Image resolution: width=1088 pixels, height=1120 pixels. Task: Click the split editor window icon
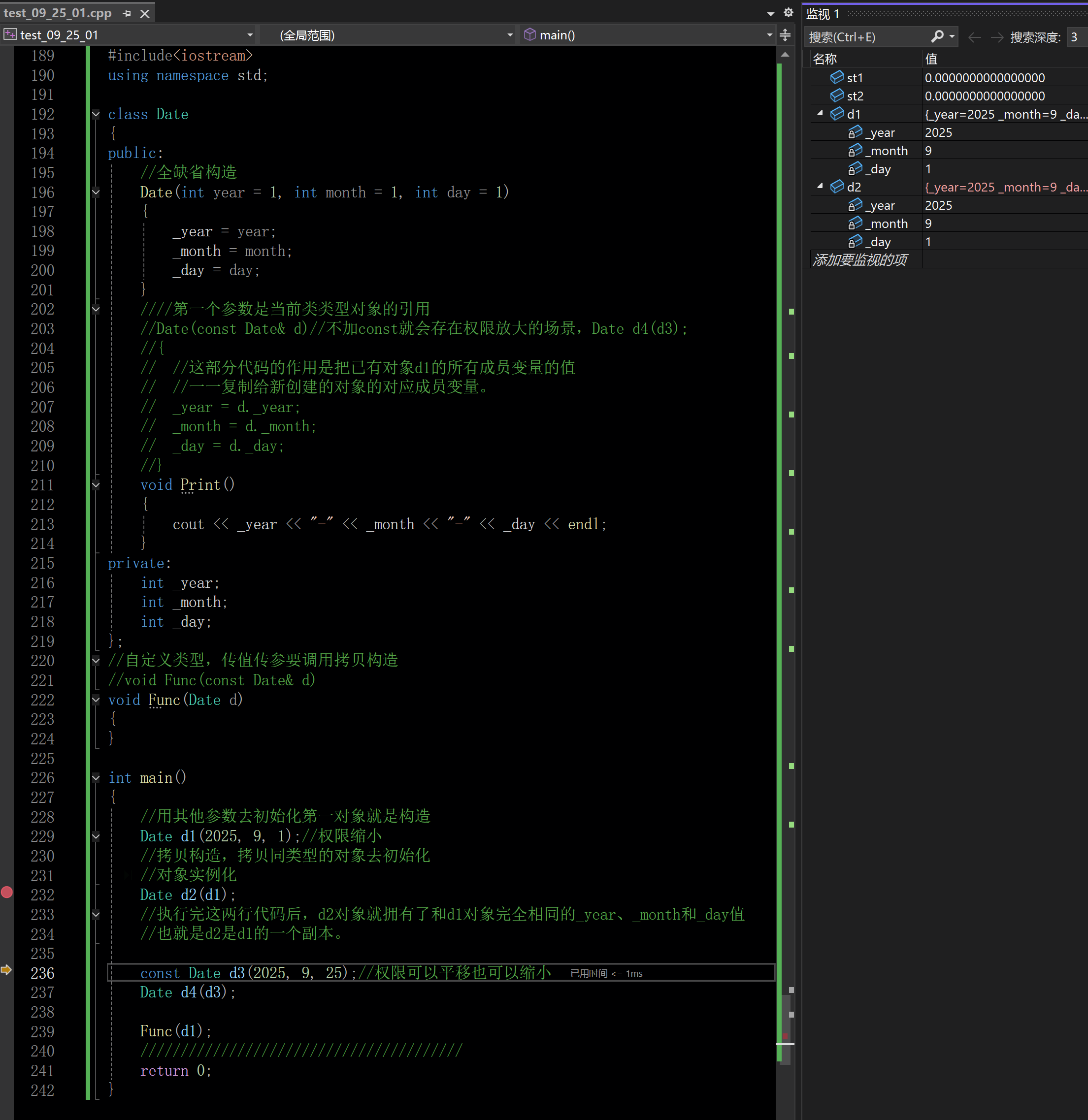(x=786, y=35)
